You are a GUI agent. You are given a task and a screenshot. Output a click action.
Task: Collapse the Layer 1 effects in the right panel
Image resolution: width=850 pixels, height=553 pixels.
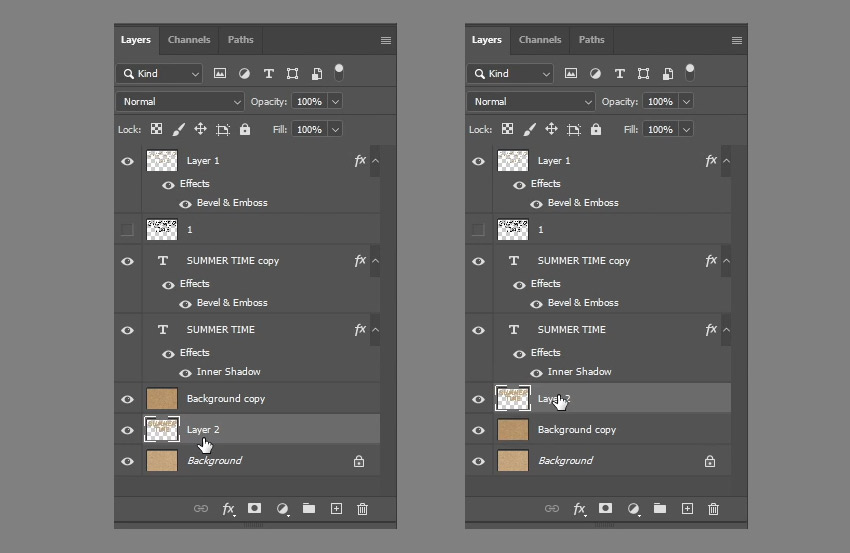[726, 161]
